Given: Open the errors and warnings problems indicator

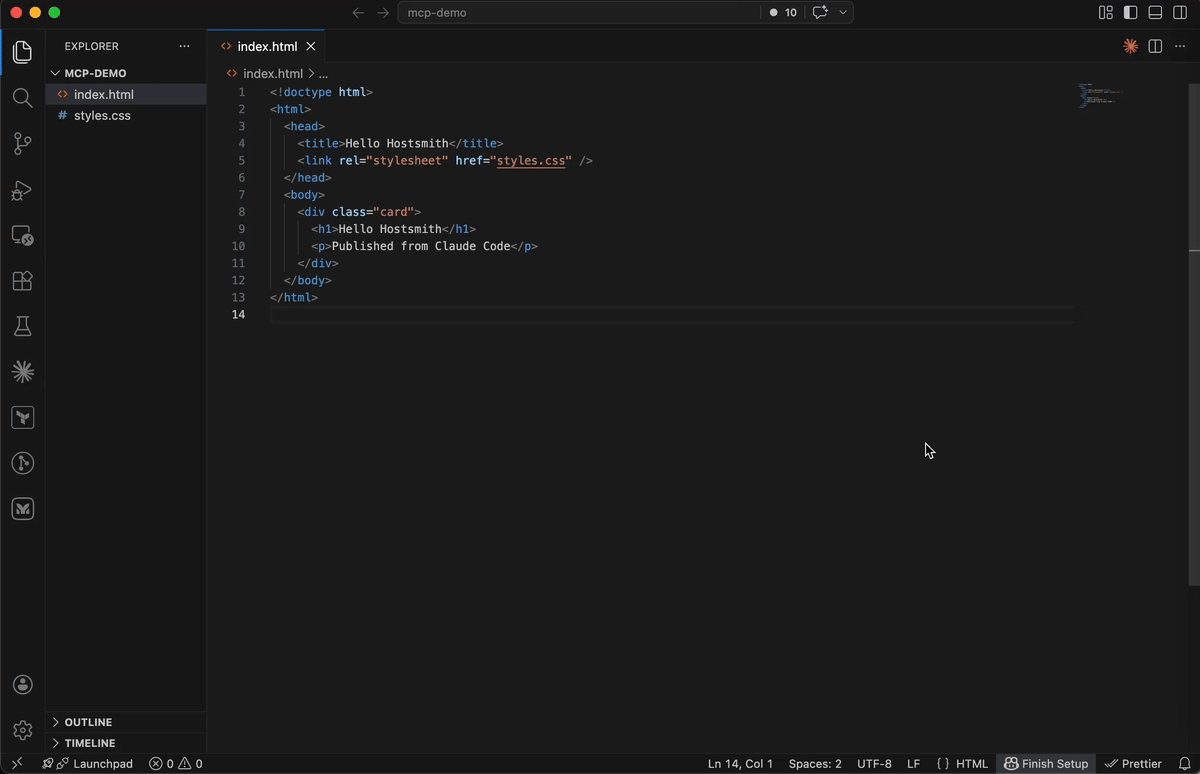Looking at the screenshot, I should coord(175,763).
